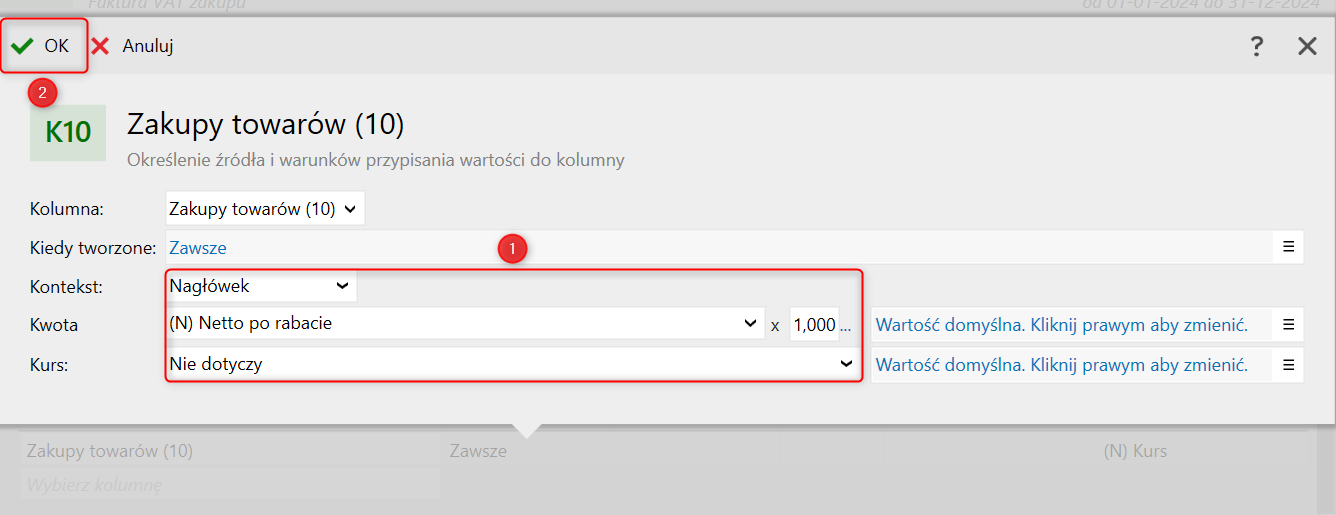Select the Wybierz kolumnę placeholder row

[x=230, y=485]
